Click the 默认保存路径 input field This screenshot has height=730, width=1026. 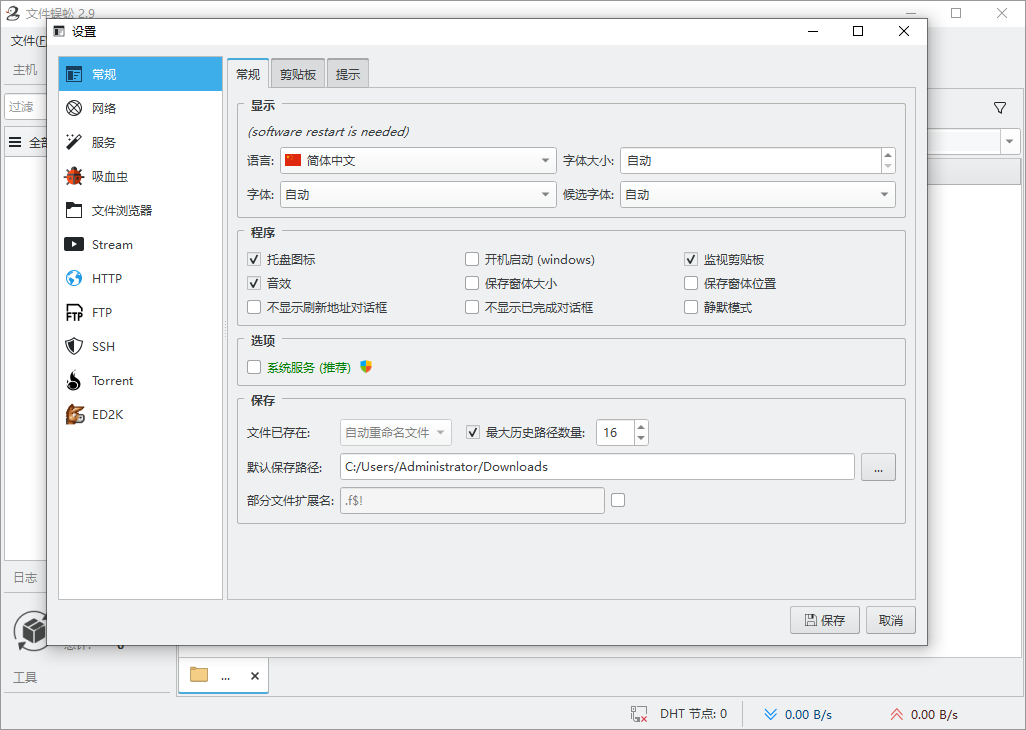597,466
